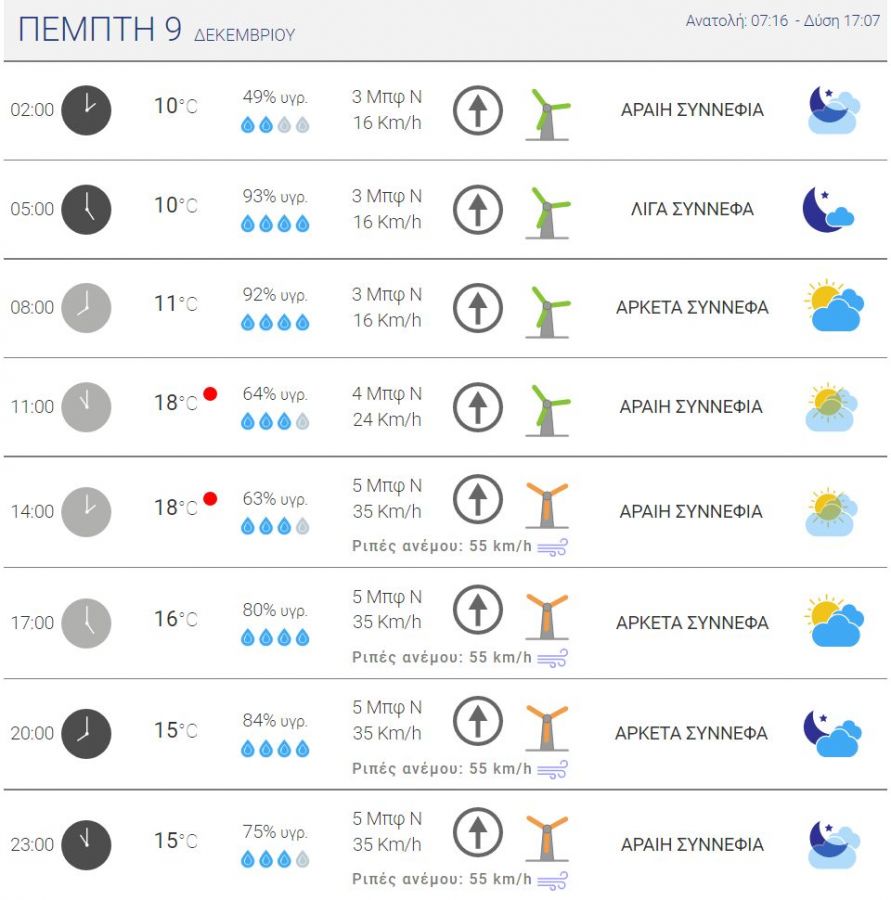Click the wind gust icon at 17:00
Viewport: 891px width, 900px height.
coord(552,658)
